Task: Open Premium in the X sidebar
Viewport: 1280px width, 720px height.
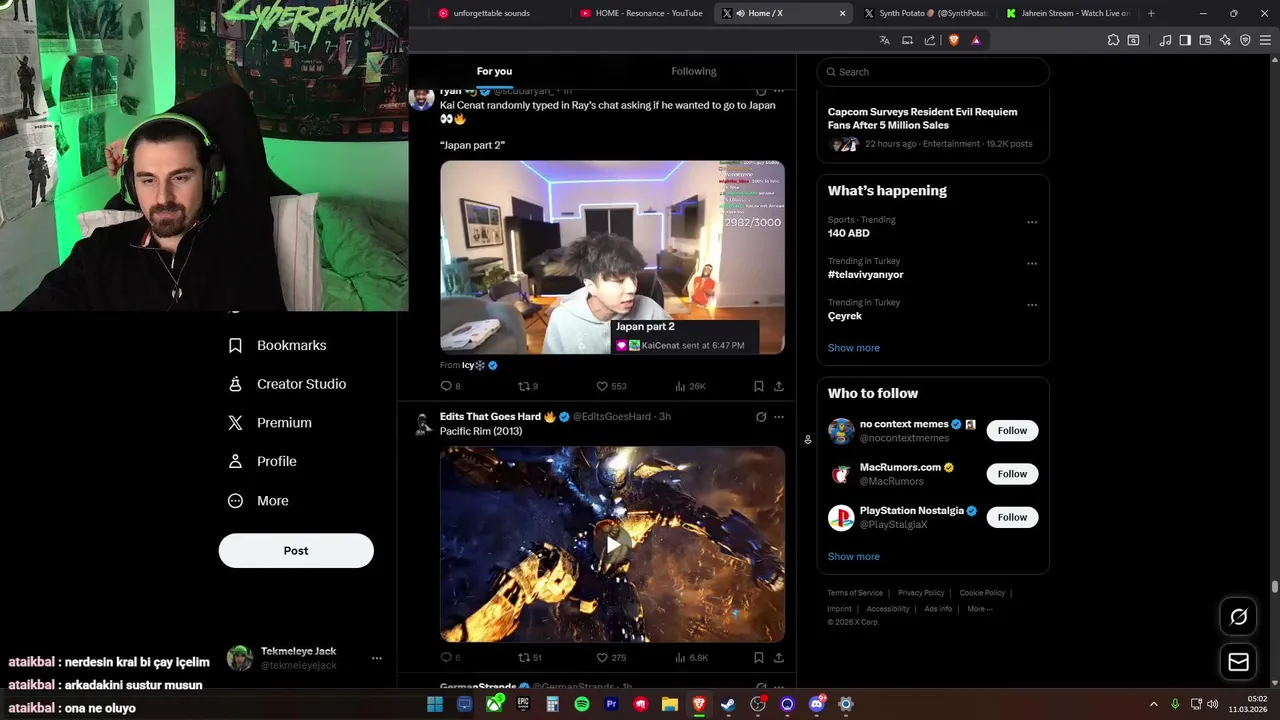Action: [269, 423]
